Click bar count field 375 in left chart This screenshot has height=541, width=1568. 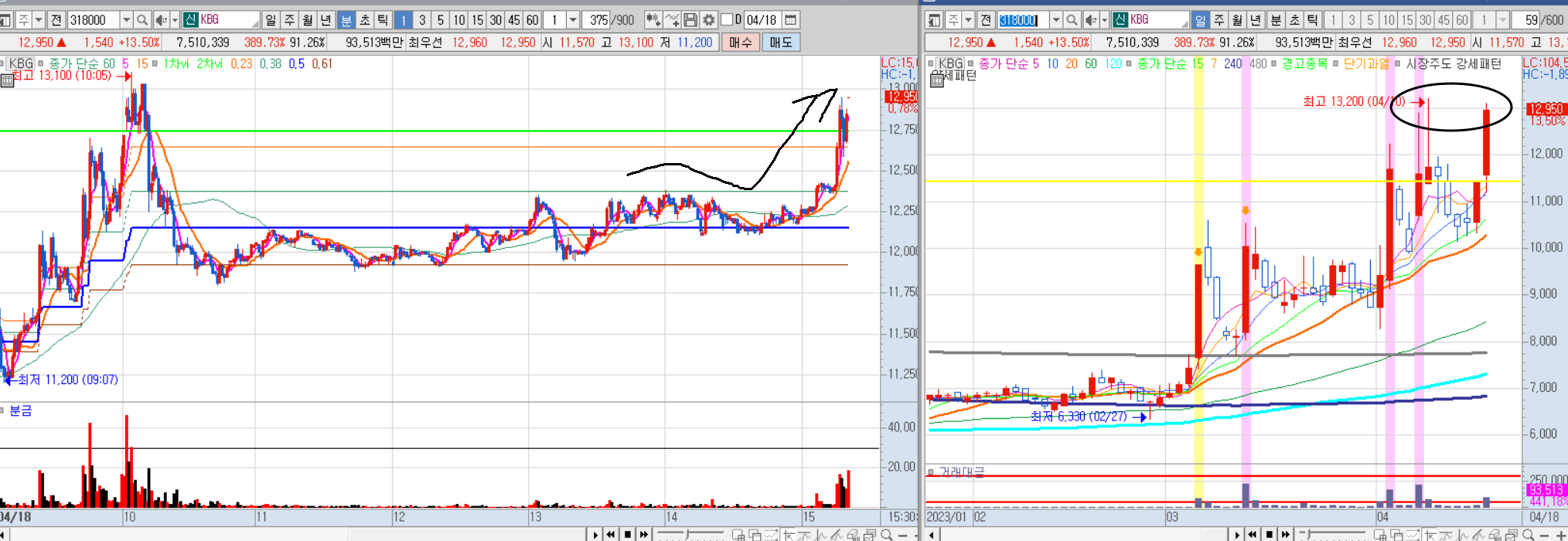pos(597,20)
